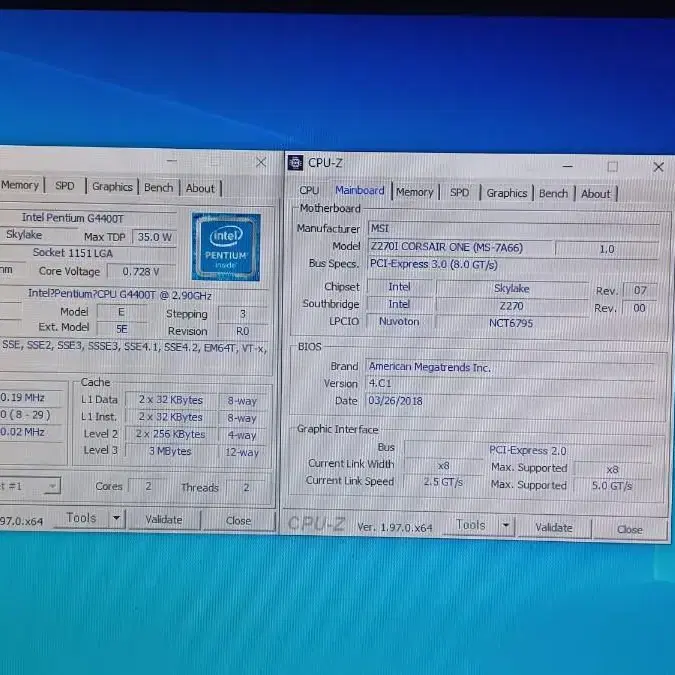The height and width of the screenshot is (675, 675).
Task: Click specification Intel Pentium CPU G4400T @ 2.90GHz
Action: click(120, 294)
